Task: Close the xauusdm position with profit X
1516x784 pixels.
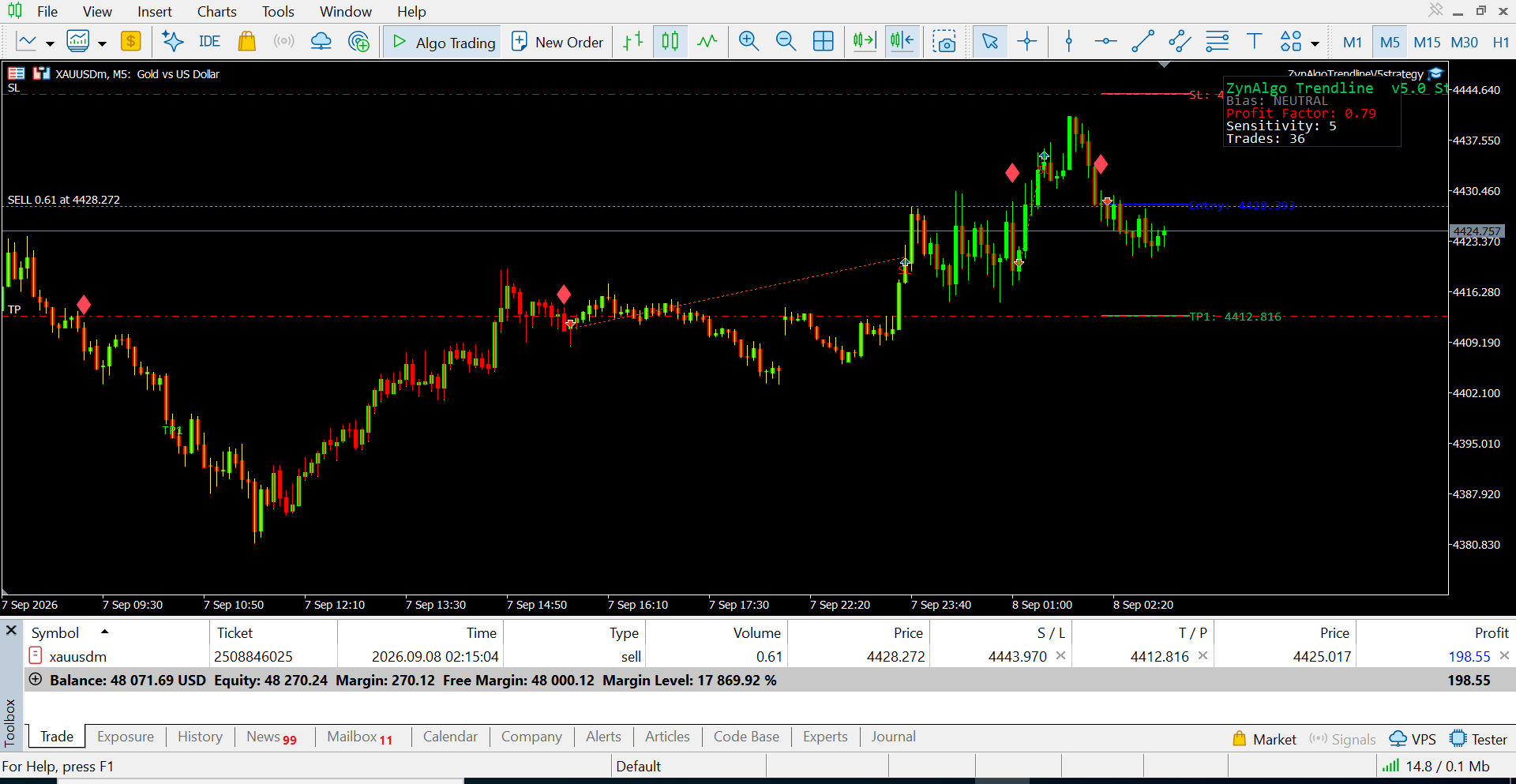Action: tap(1504, 655)
